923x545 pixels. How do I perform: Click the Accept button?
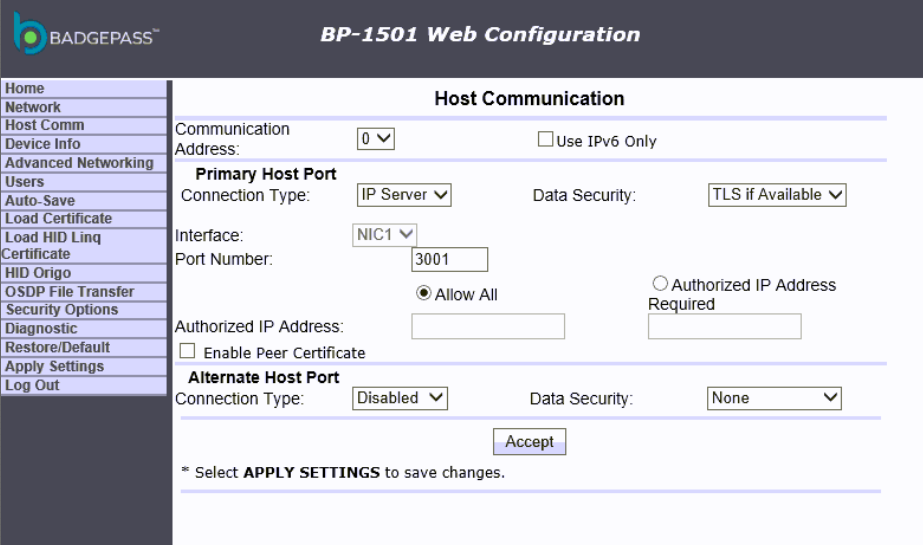point(529,441)
